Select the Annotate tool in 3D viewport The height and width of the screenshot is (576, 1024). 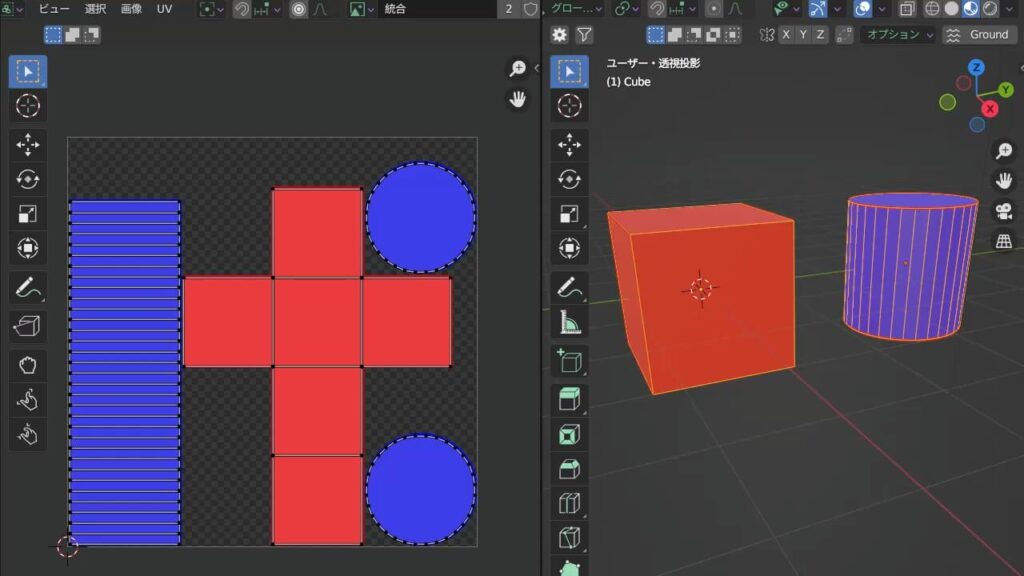click(x=569, y=287)
